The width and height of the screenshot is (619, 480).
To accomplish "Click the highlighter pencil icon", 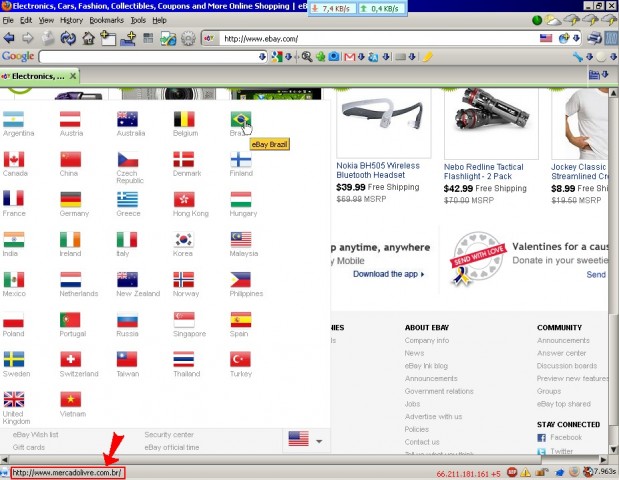I will point(428,57).
